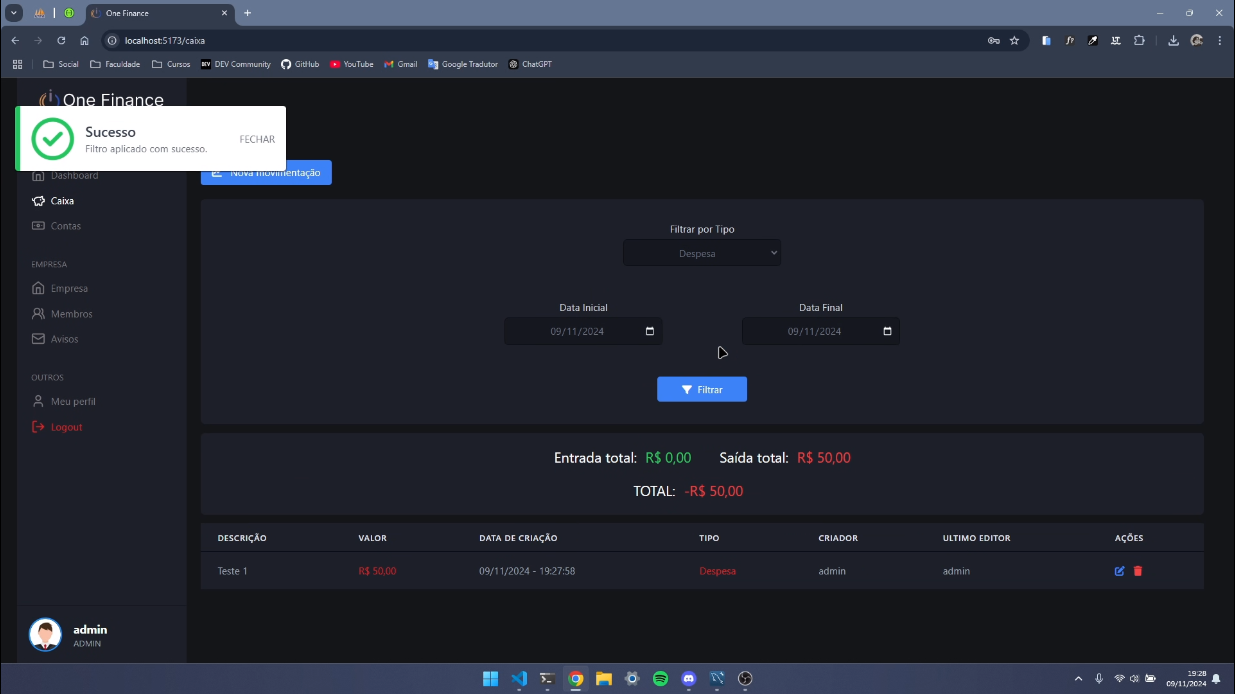Viewport: 1235px width, 694px height.
Task: Open Spotify from the taskbar
Action: pos(660,678)
